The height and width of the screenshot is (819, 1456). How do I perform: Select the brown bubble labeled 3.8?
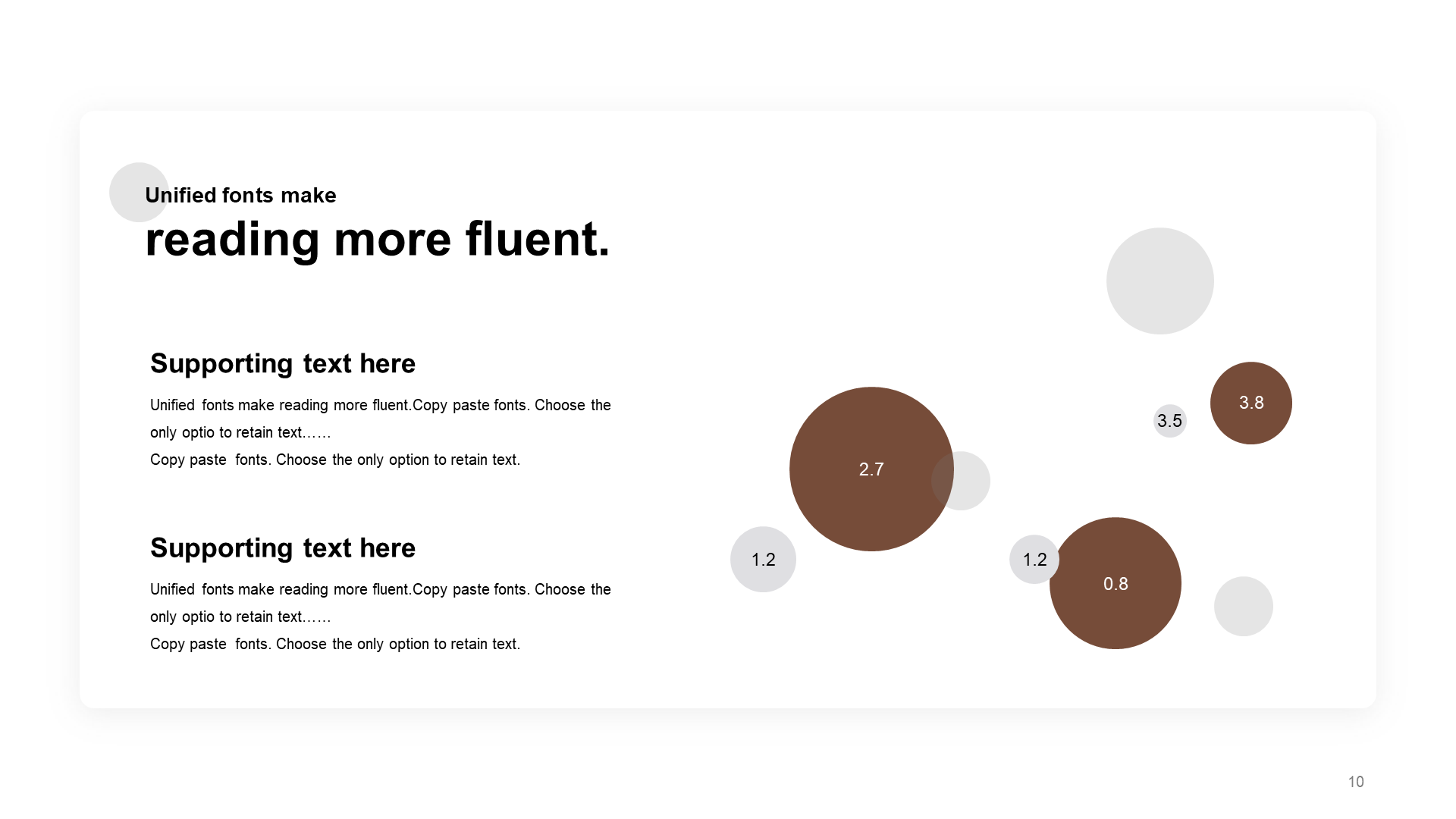[x=1251, y=403]
